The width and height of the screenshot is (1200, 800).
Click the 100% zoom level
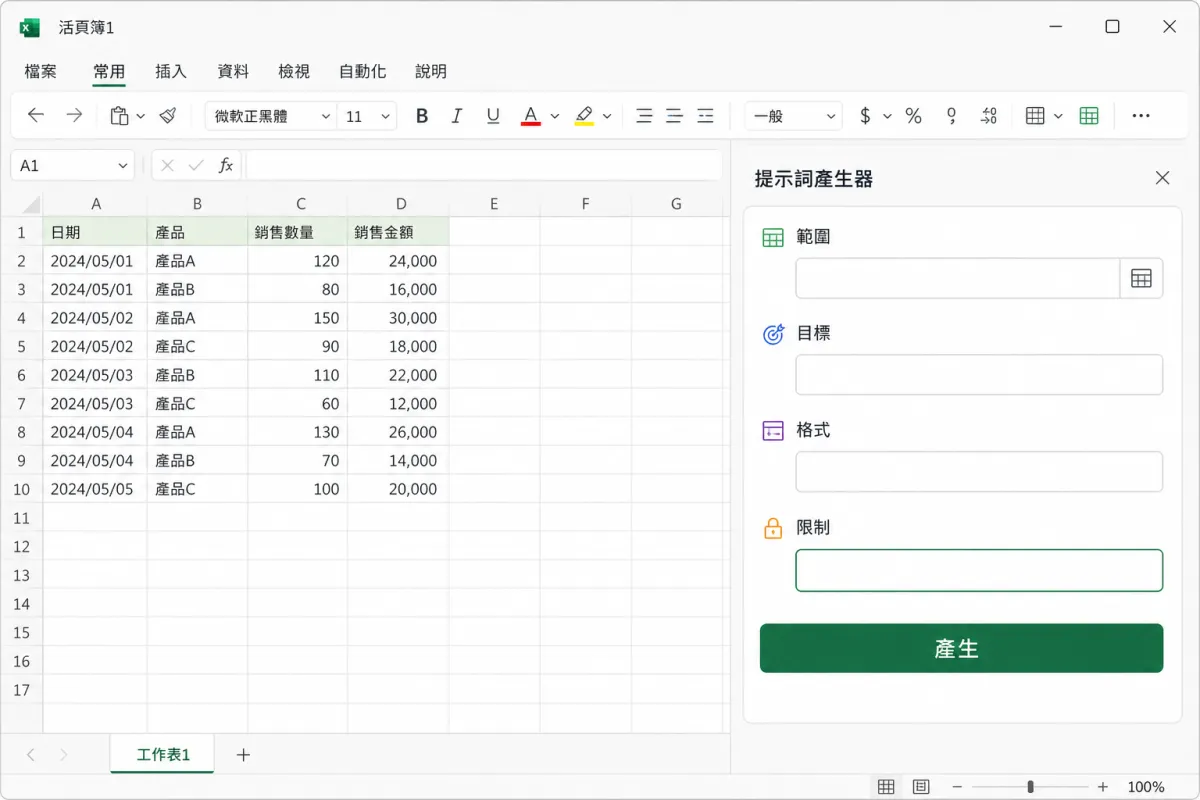pos(1146,787)
